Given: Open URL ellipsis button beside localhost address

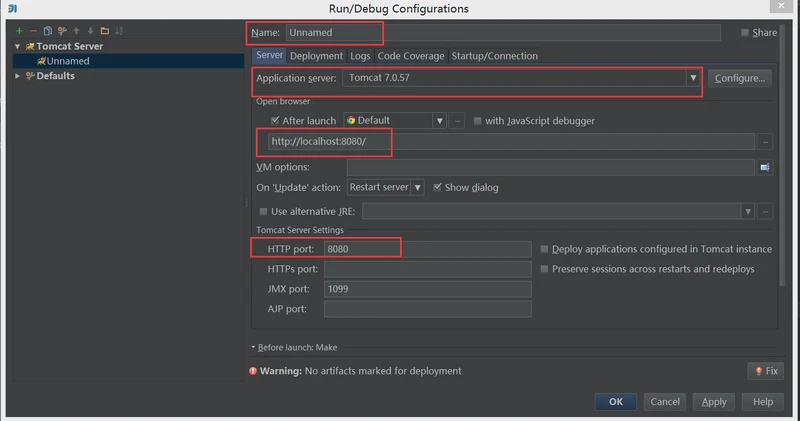Looking at the screenshot, I should [765, 142].
